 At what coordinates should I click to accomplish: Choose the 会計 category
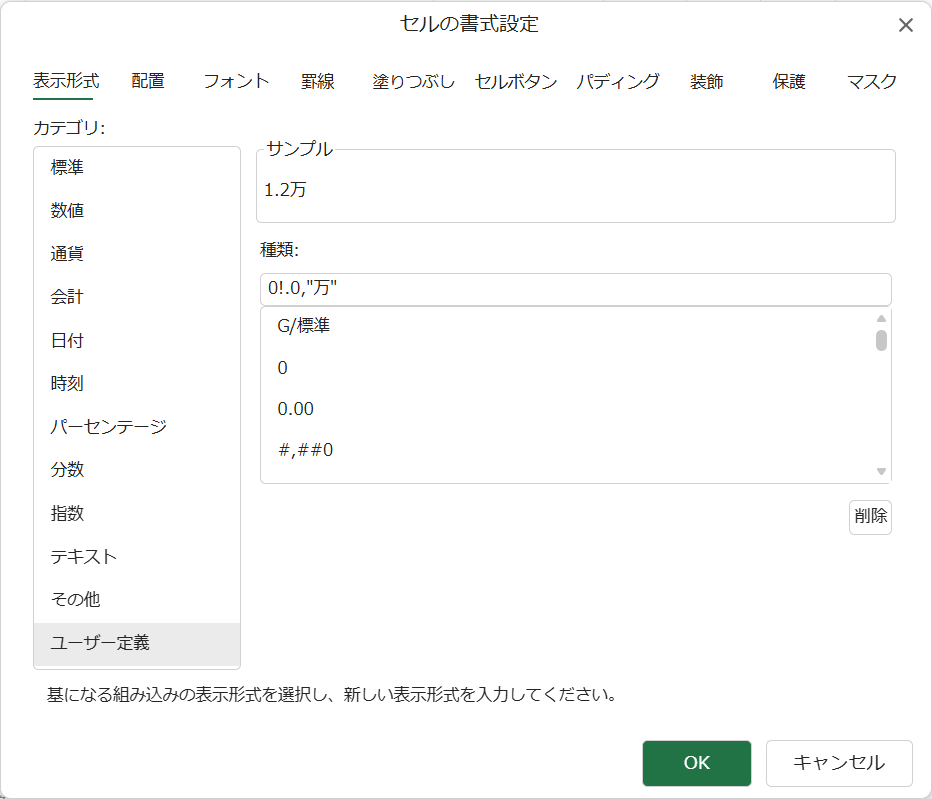tap(137, 297)
